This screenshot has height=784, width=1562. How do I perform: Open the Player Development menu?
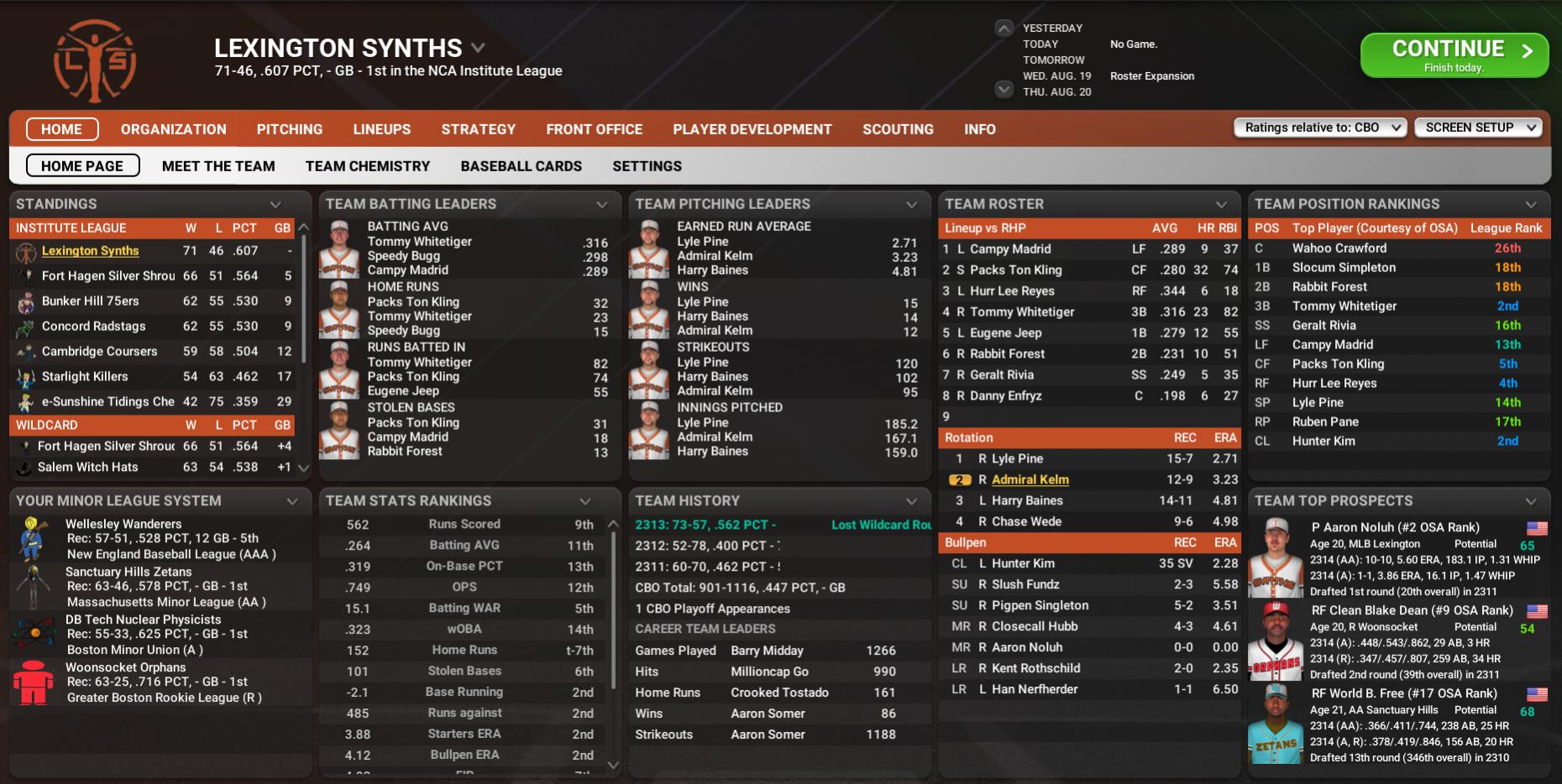752,129
